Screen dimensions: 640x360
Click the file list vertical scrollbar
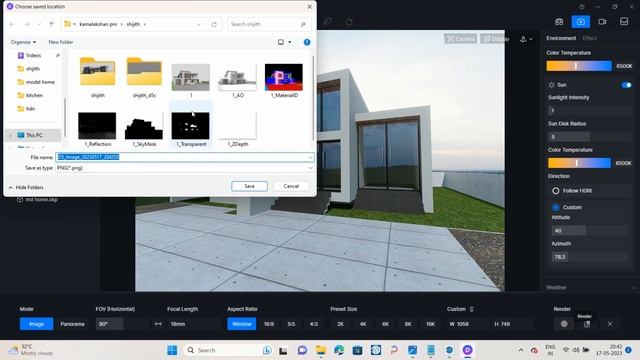click(313, 98)
